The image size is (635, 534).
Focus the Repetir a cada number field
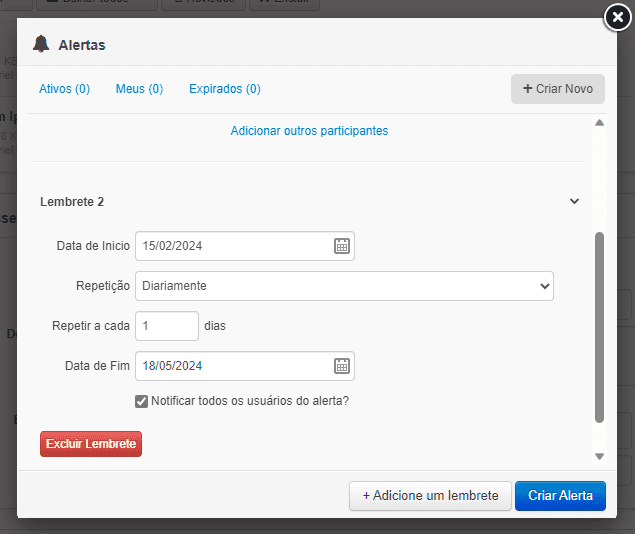pyautogui.click(x=166, y=326)
